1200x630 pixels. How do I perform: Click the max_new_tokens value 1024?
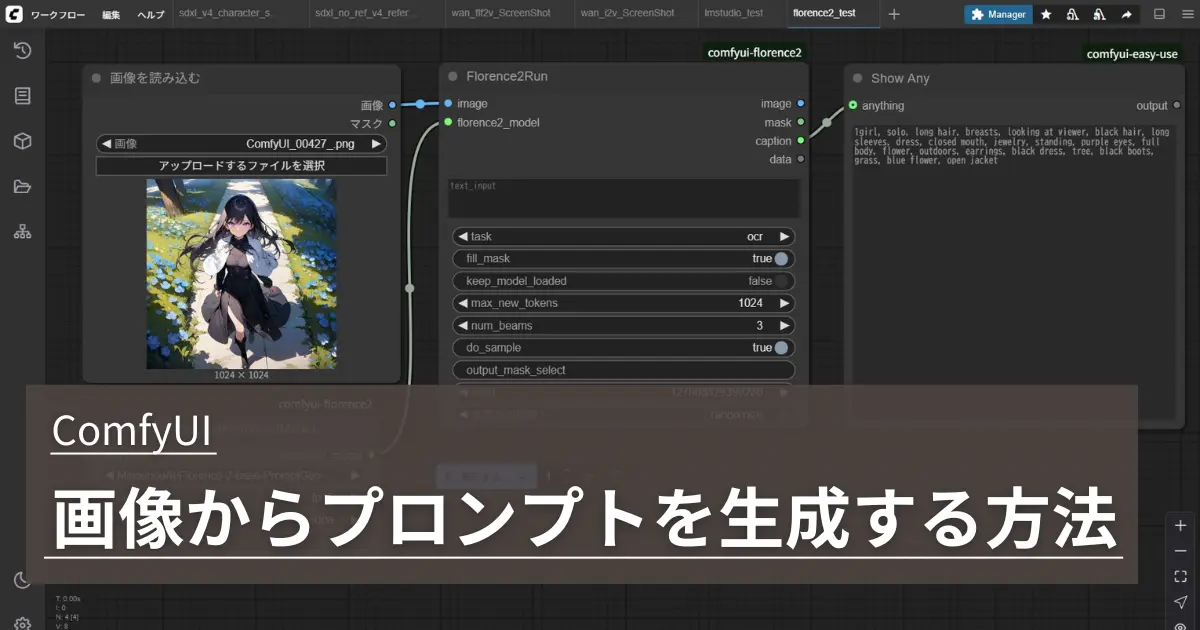[750, 303]
